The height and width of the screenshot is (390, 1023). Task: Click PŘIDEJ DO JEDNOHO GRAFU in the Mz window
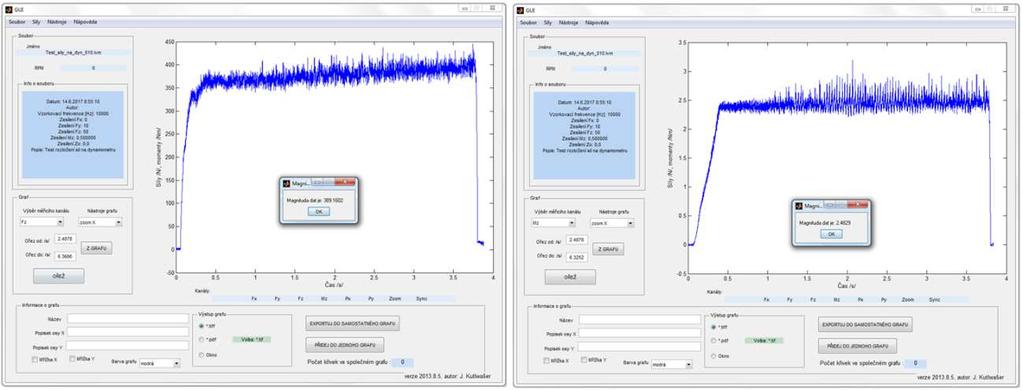pos(857,346)
